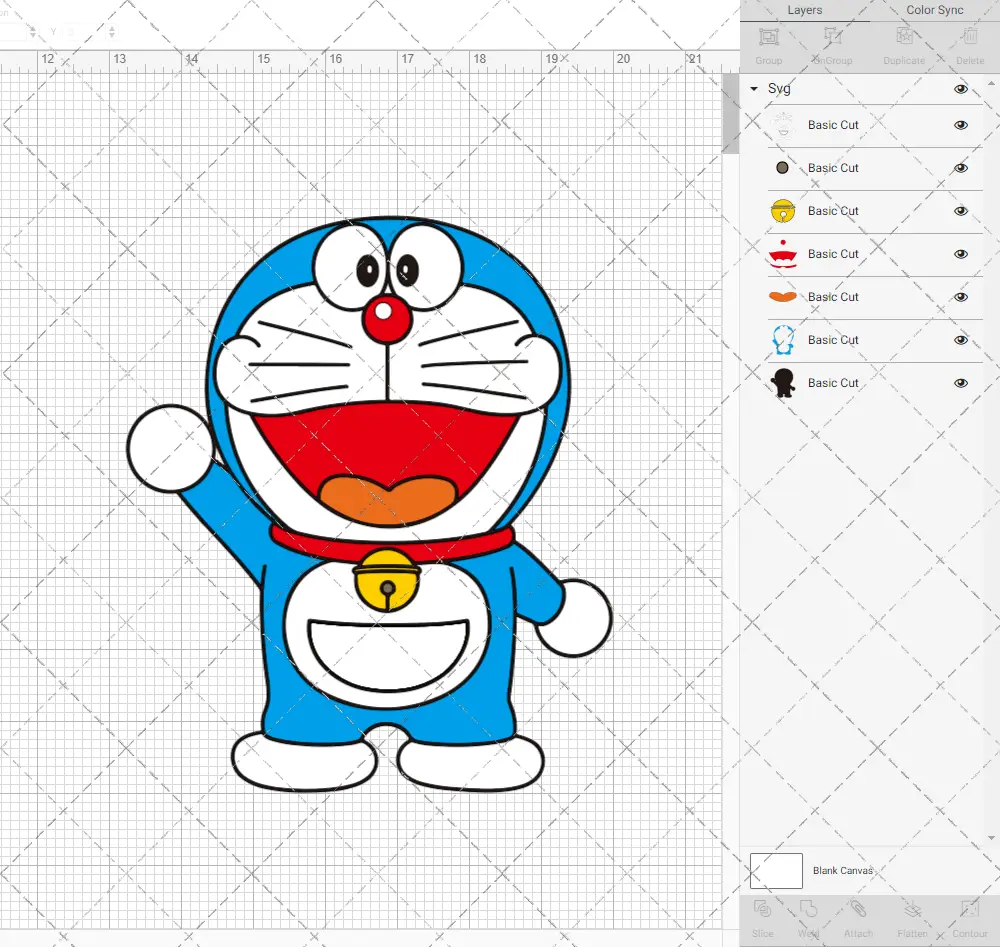The image size is (1000, 947).
Task: Hide the blue body outline layer
Action: tap(960, 340)
